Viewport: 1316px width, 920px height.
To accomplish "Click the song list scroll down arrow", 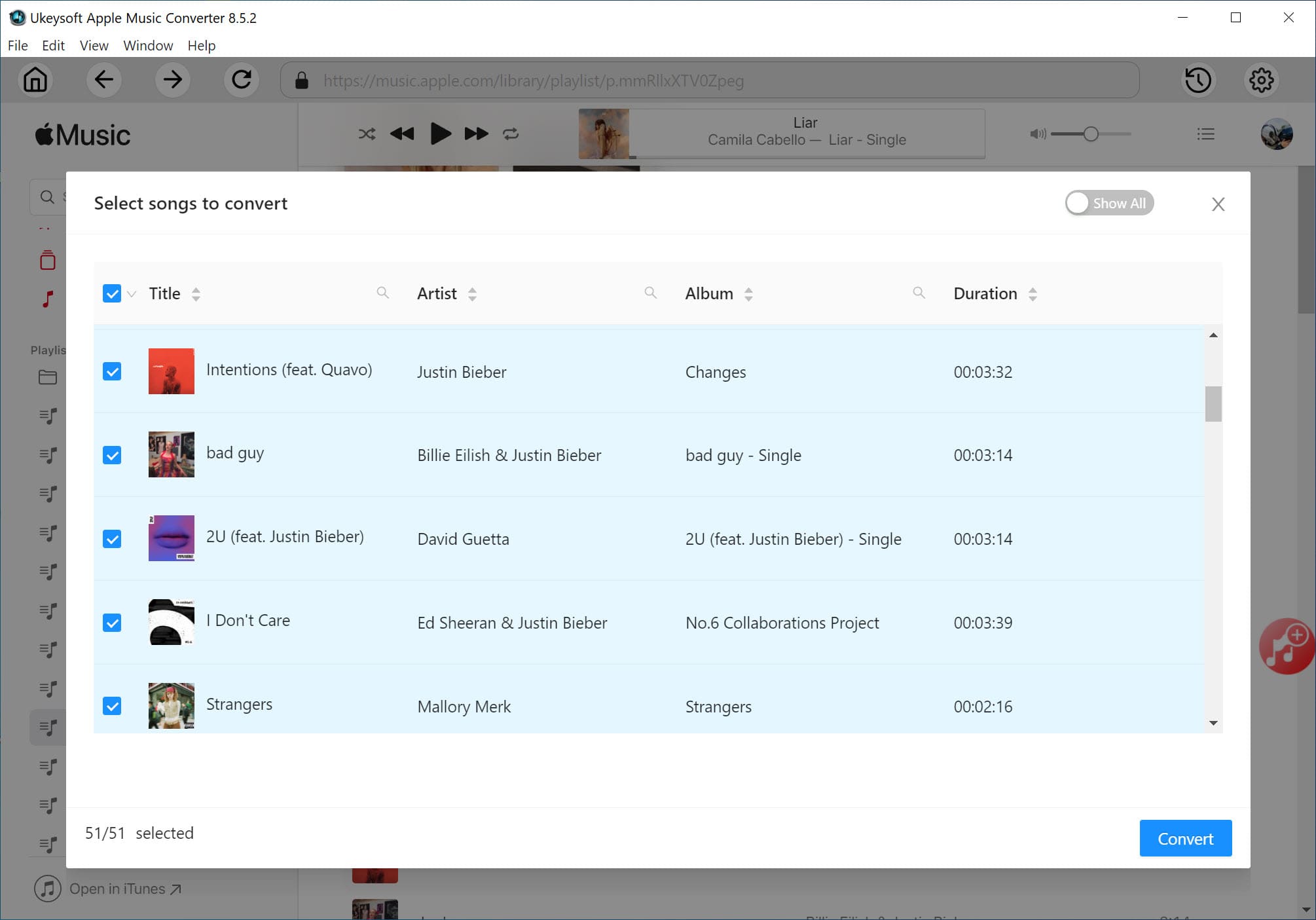I will point(1213,723).
